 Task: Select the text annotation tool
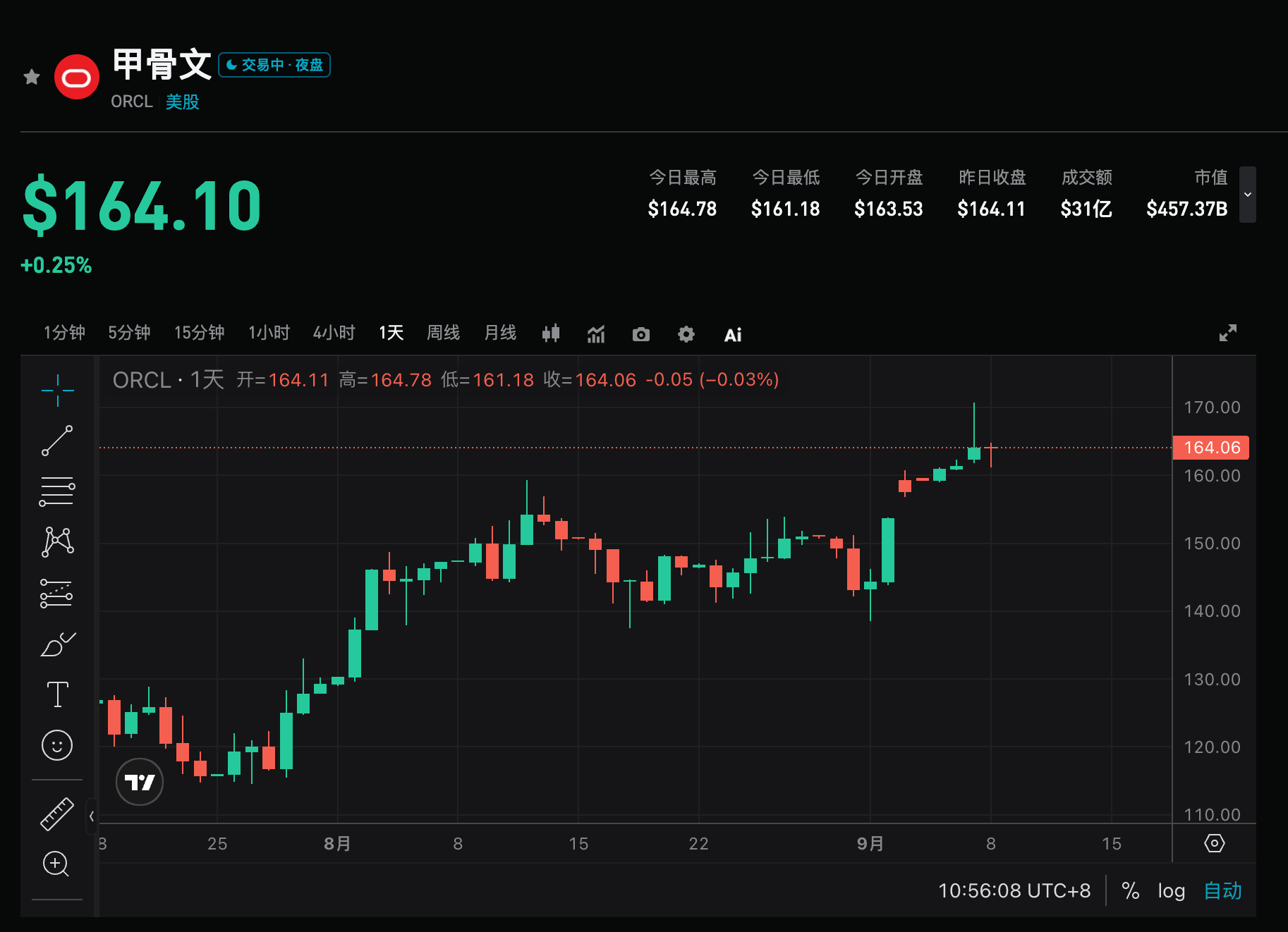57,694
